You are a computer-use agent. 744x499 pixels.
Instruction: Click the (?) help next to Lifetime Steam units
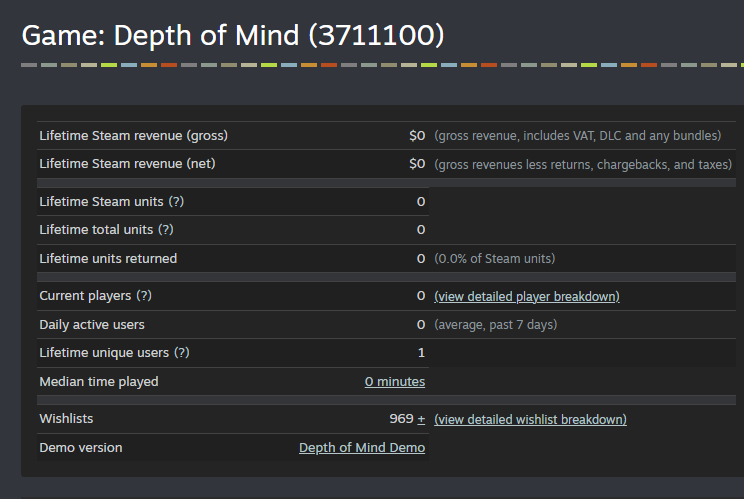click(176, 202)
